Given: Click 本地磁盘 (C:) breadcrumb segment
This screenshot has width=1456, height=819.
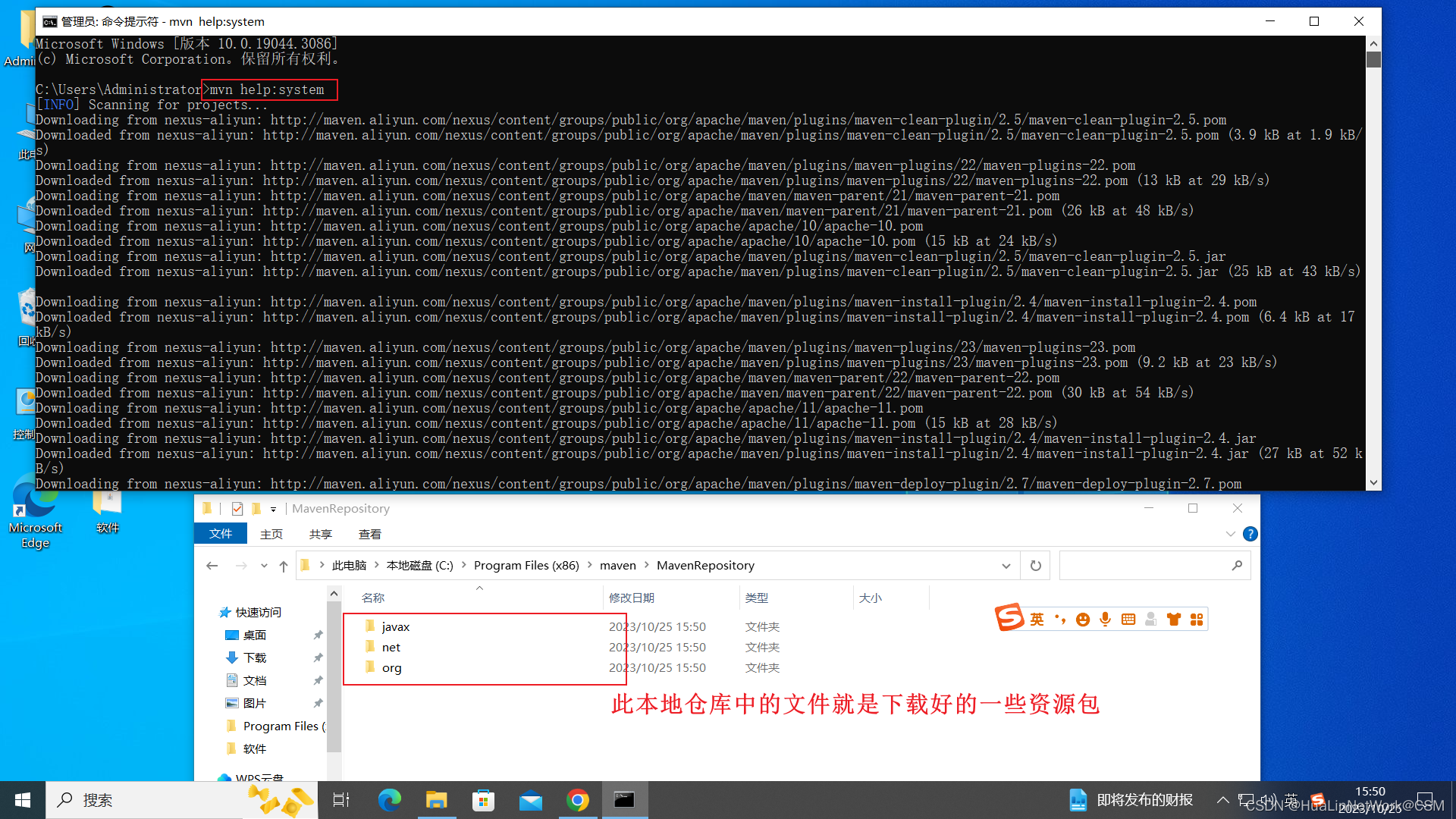Looking at the screenshot, I should 420,566.
